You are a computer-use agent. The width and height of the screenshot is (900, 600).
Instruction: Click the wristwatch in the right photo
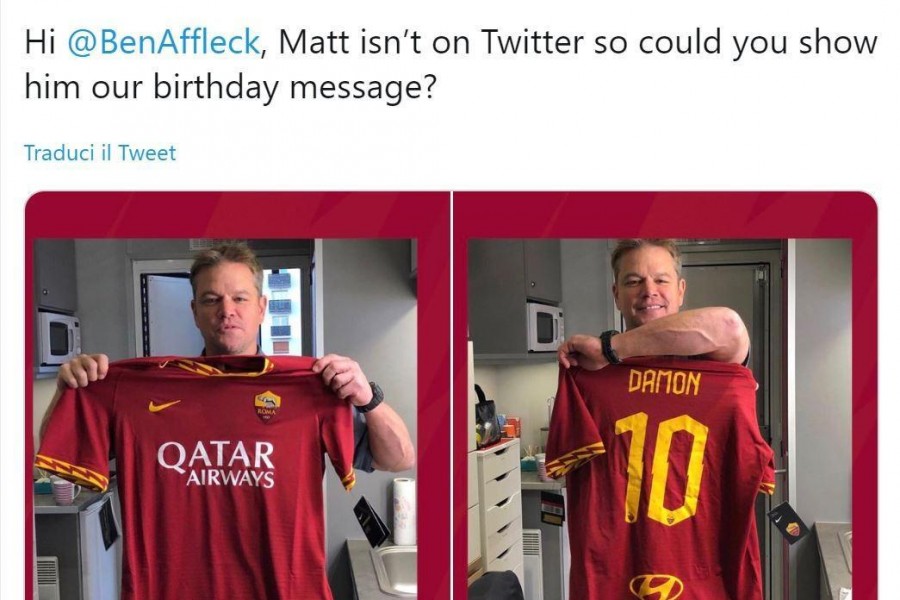tap(610, 346)
